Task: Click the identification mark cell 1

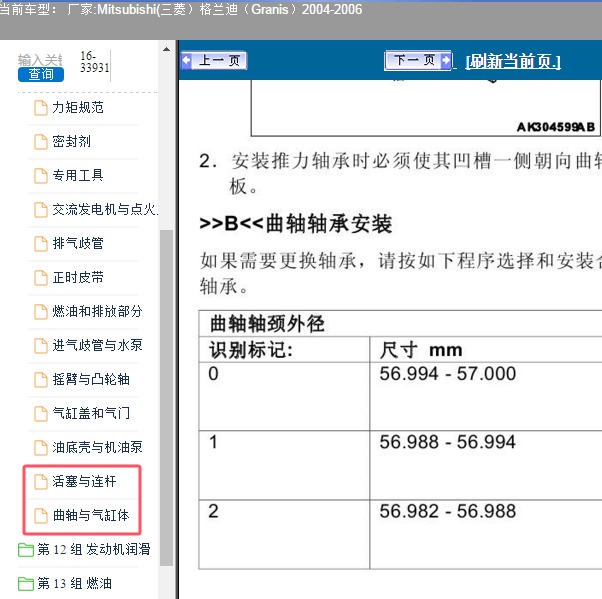Action: coord(213,442)
